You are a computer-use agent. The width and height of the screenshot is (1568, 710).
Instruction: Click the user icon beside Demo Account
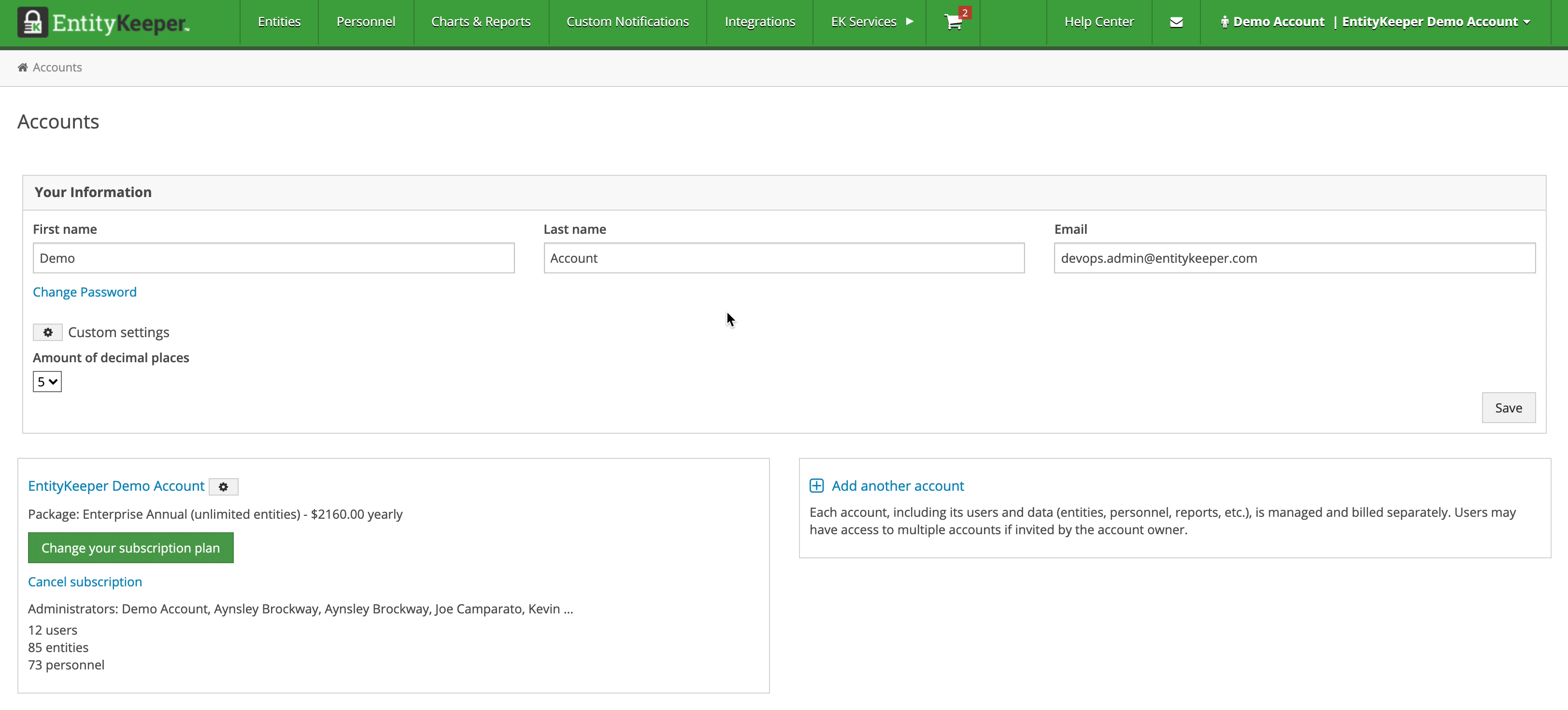coord(1224,22)
